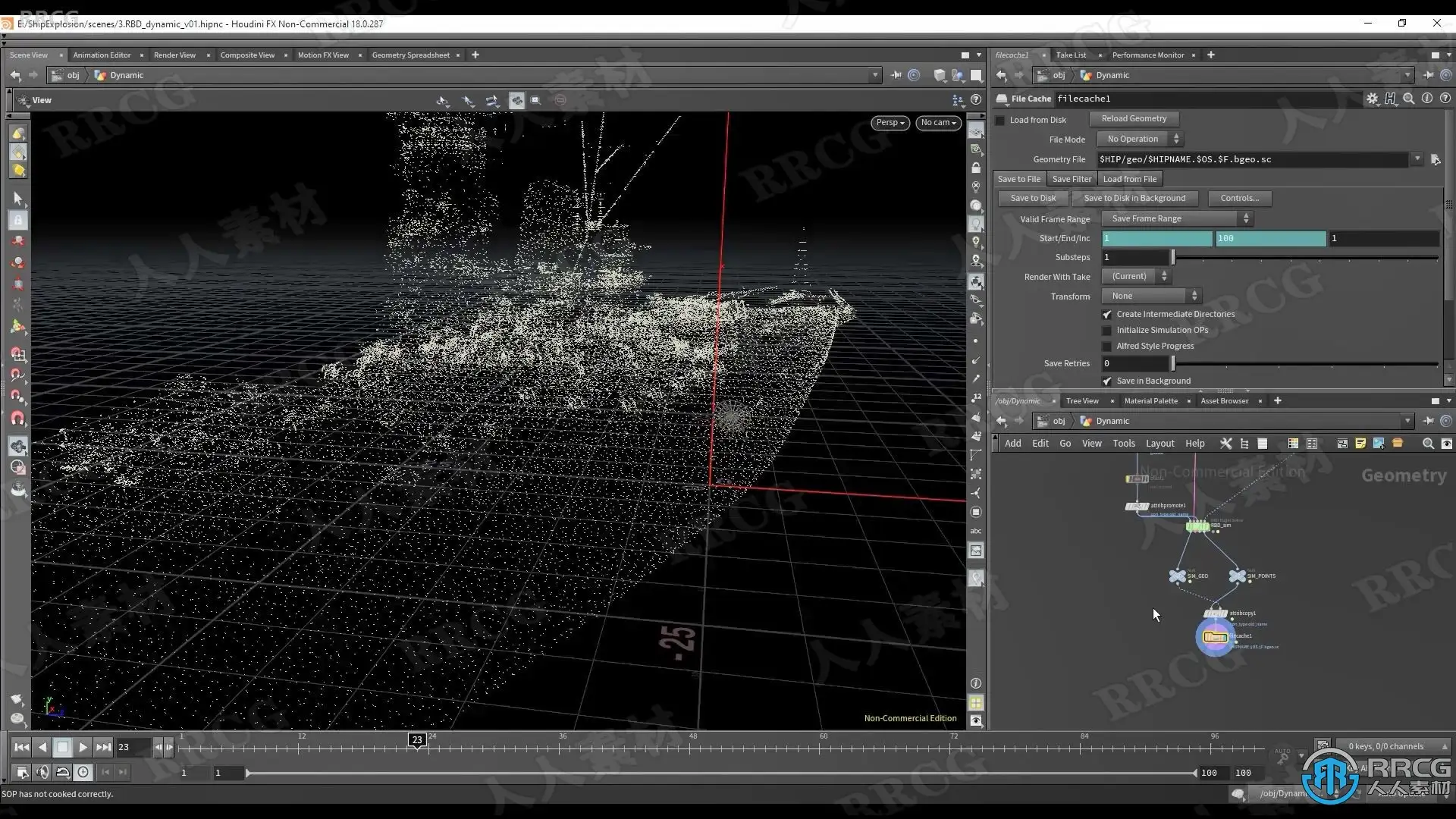Viewport: 1456px width, 819px height.
Task: Open the No cam camera dropdown
Action: pyautogui.click(x=938, y=122)
